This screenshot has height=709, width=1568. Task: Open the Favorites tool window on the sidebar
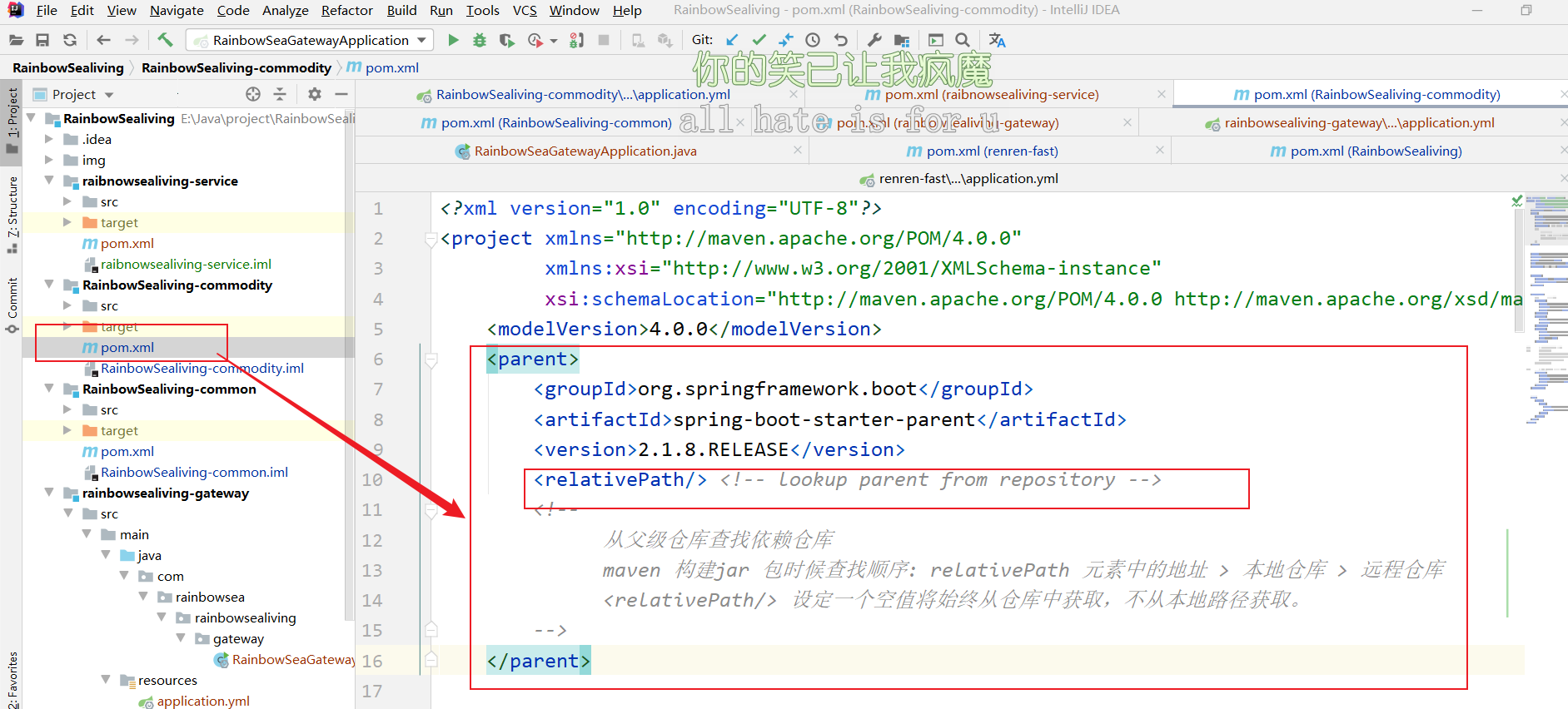point(12,679)
